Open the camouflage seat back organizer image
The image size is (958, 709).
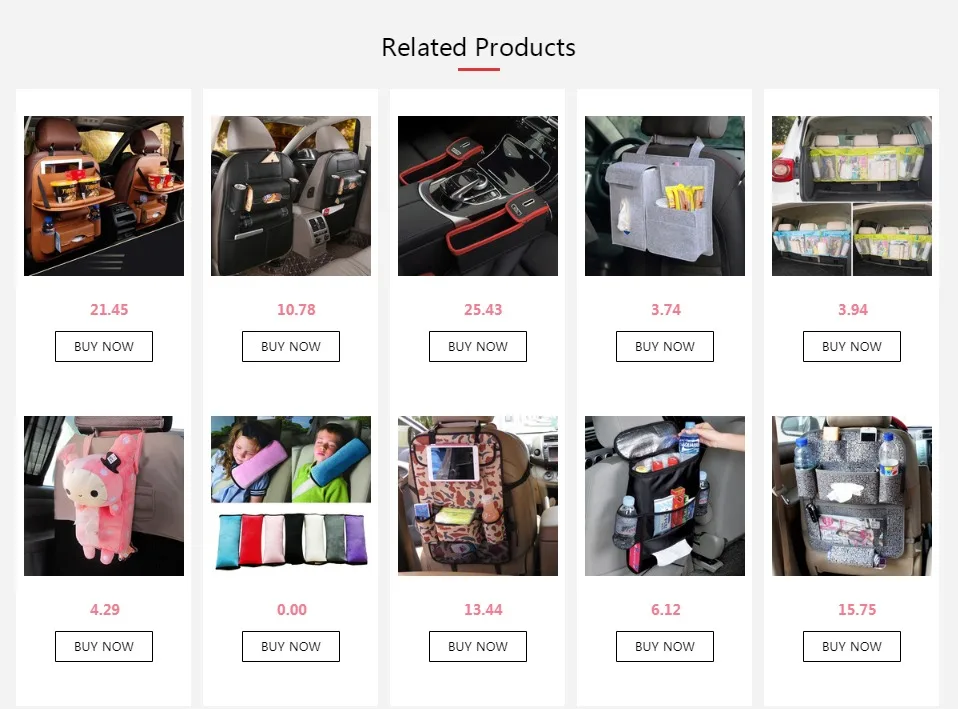pyautogui.click(x=478, y=496)
